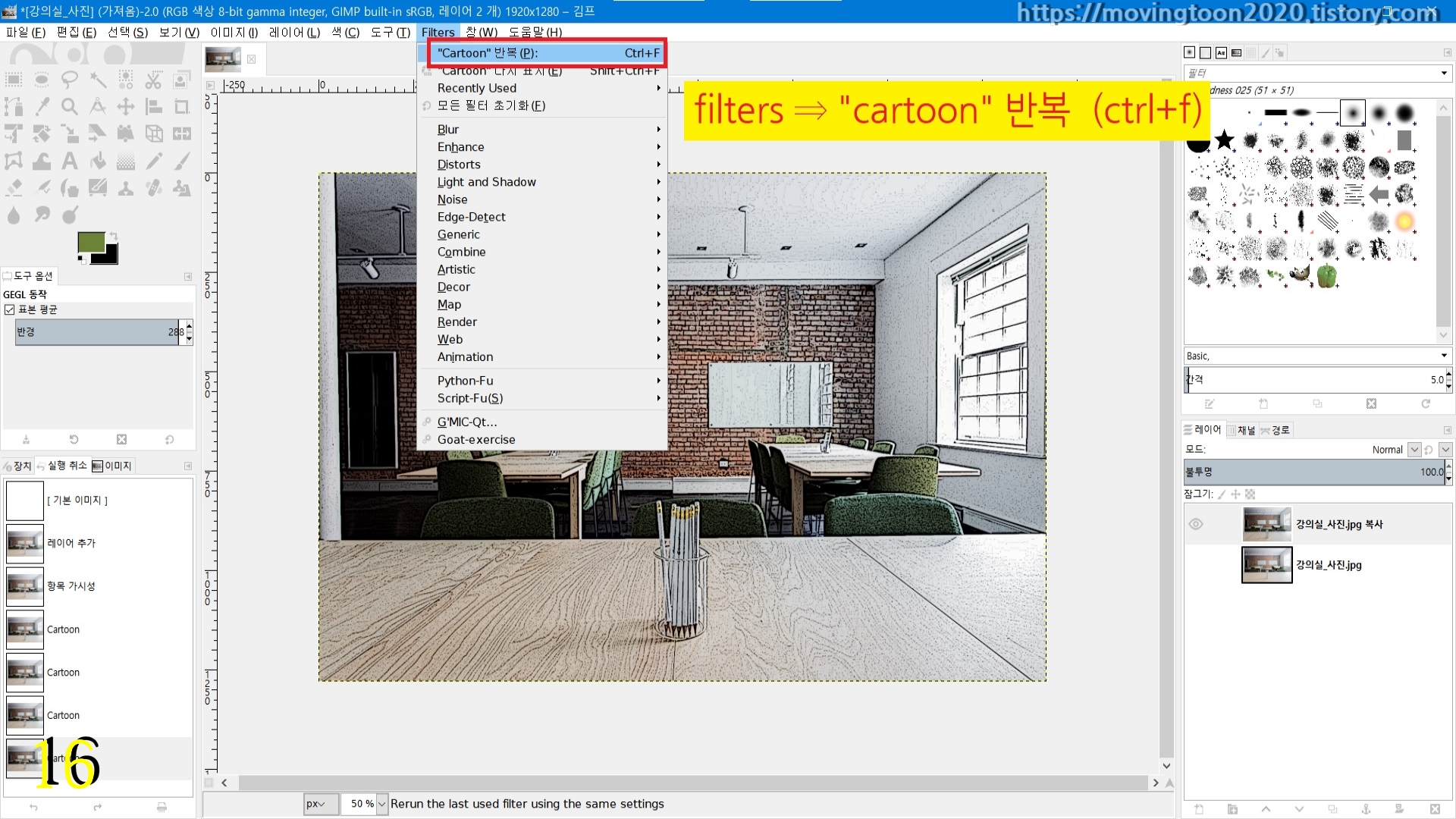Select the Cage Transform tool

[x=14, y=162]
